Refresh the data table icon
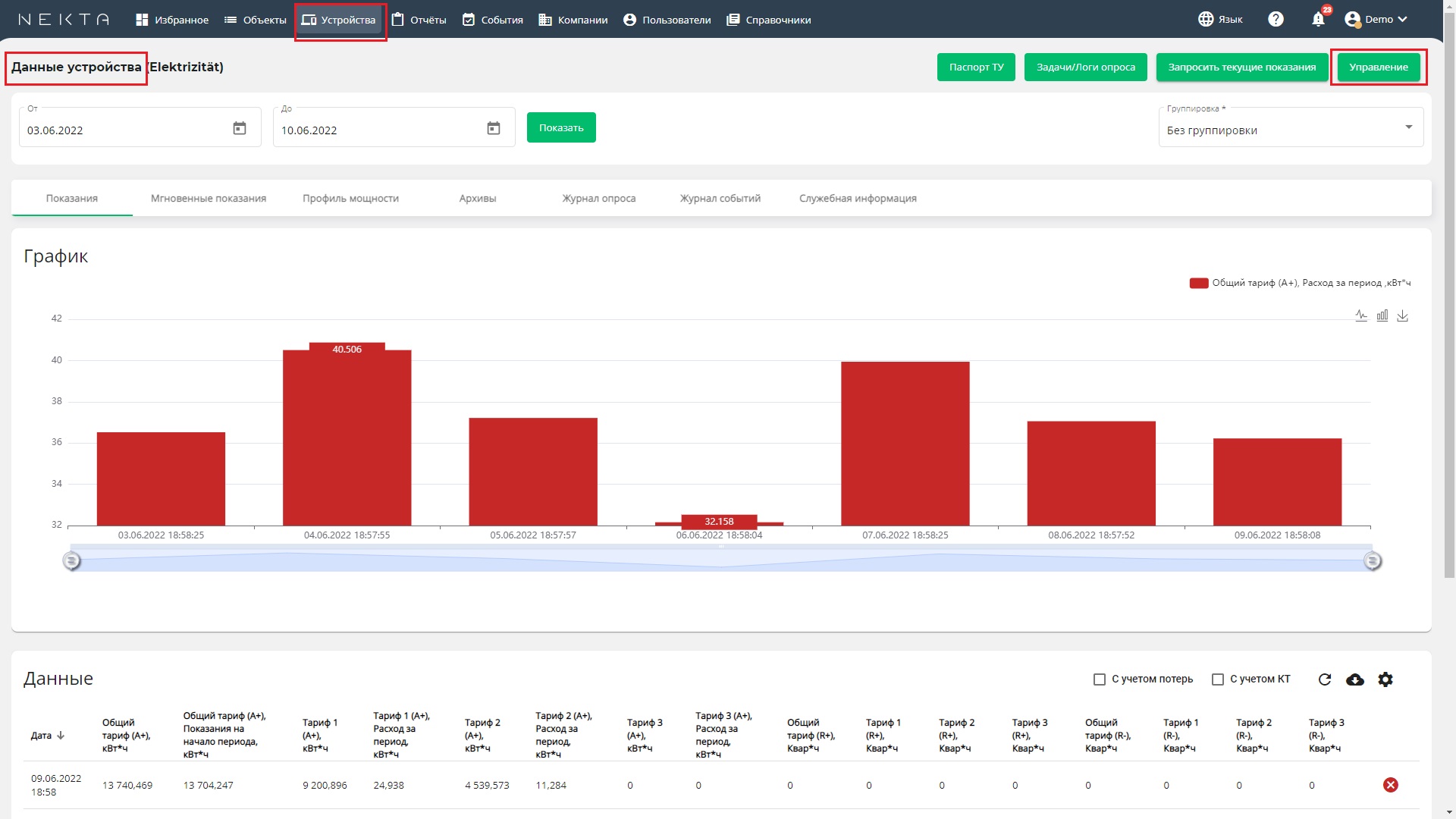 pos(1325,679)
